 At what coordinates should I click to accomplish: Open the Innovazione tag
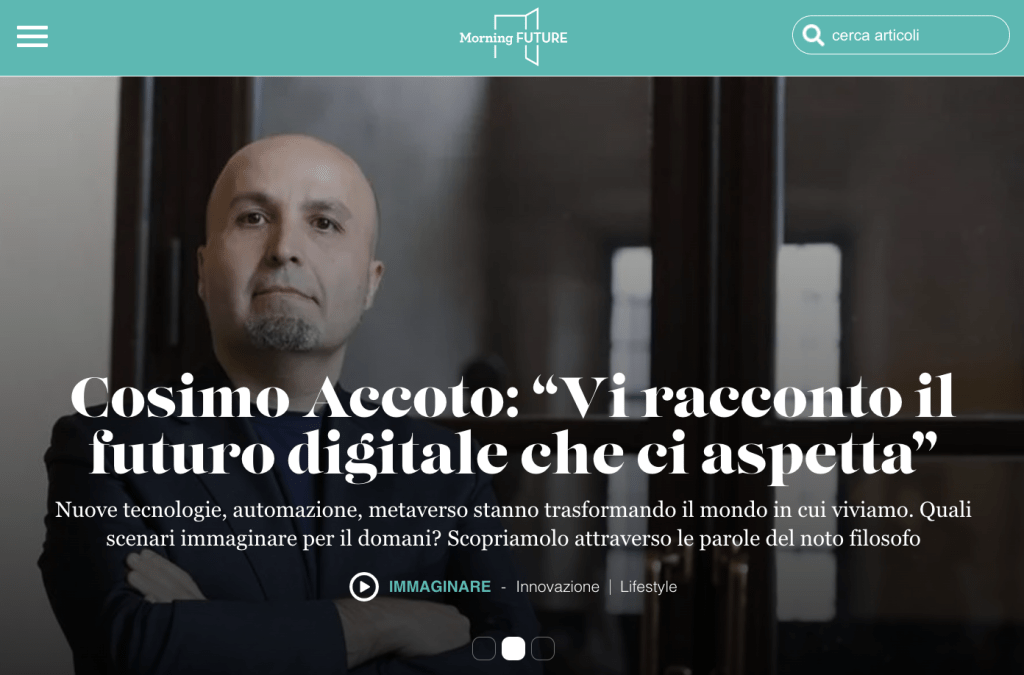pos(558,587)
